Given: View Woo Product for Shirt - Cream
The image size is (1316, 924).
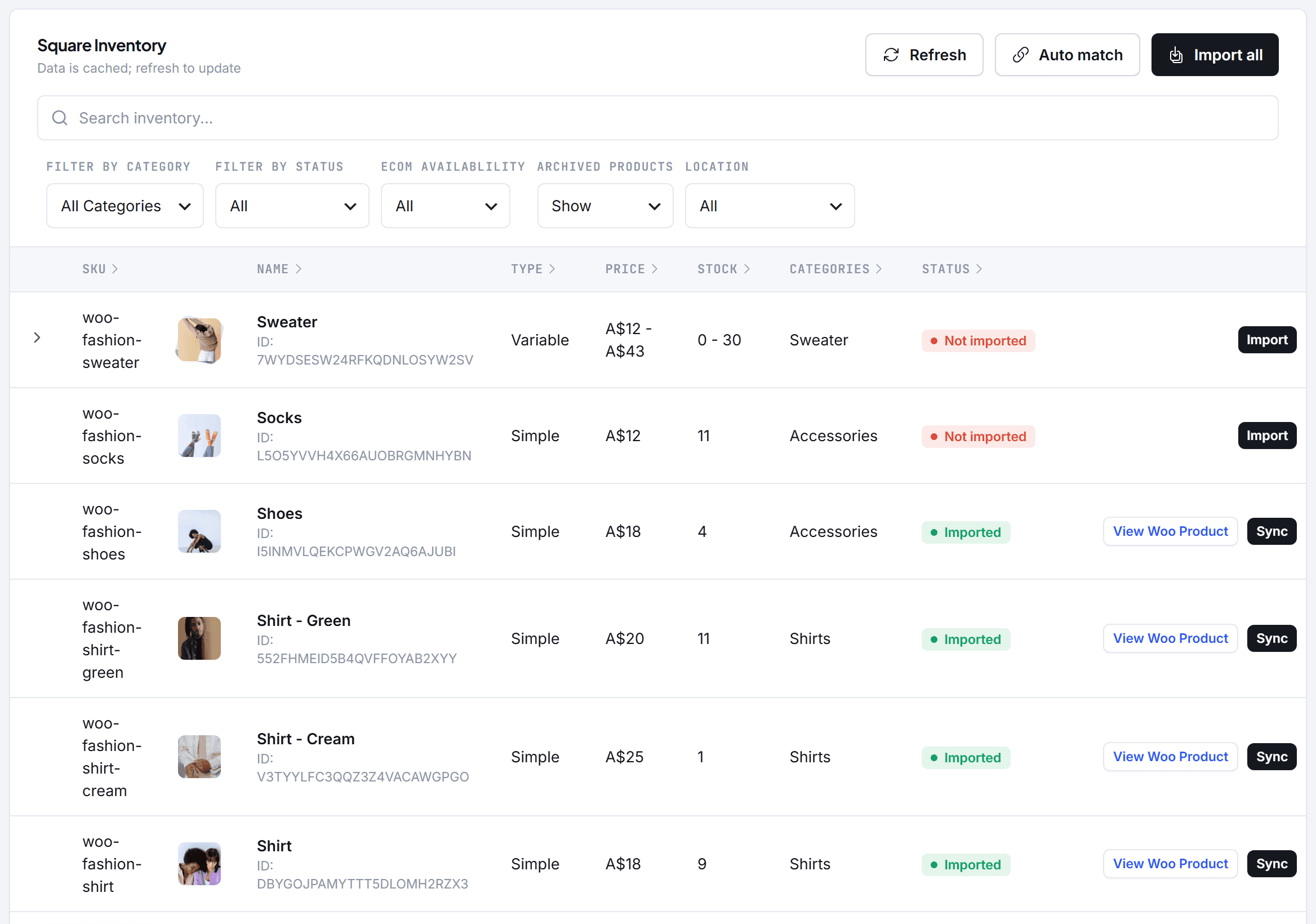Looking at the screenshot, I should (x=1171, y=757).
